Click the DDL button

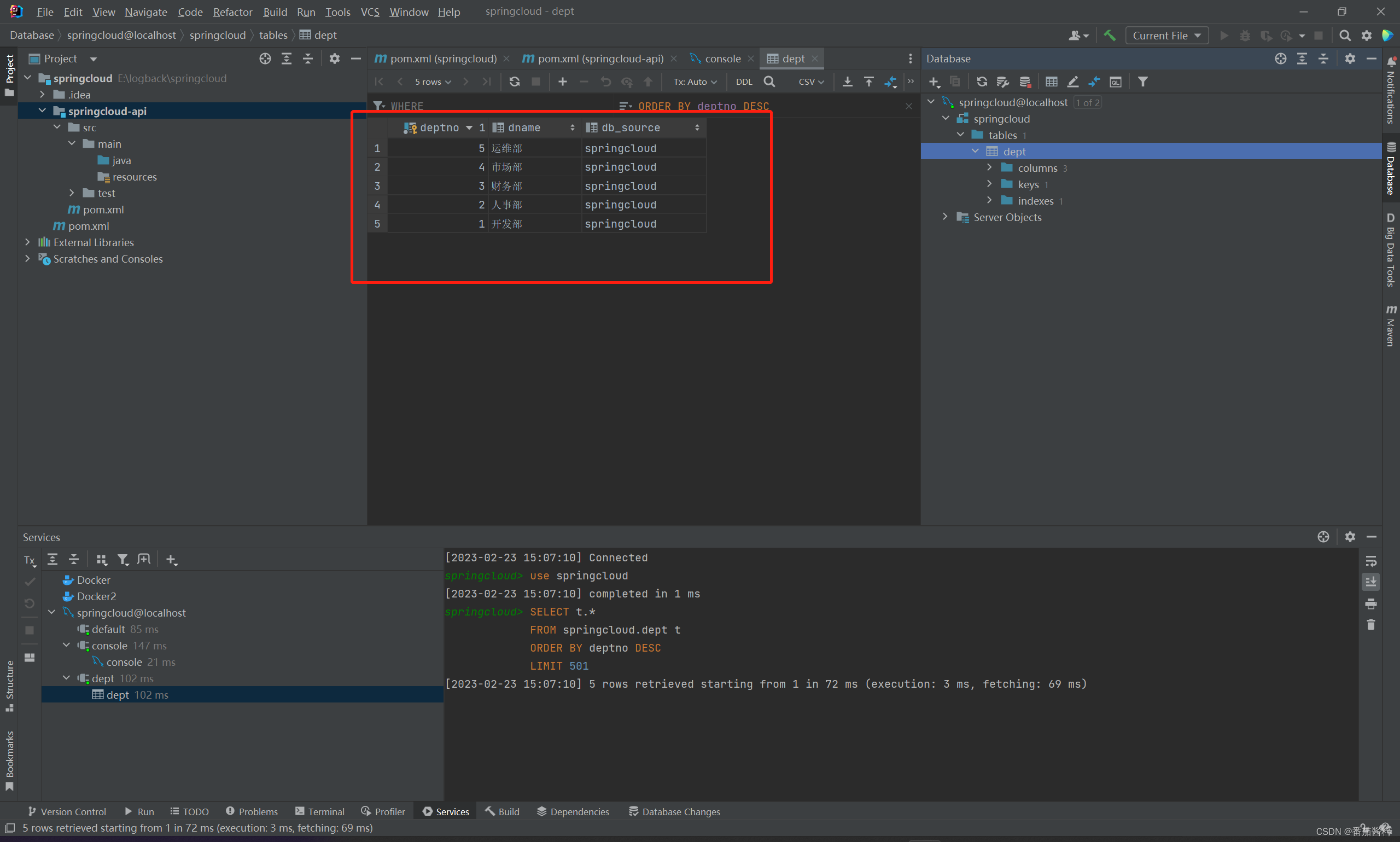743,82
